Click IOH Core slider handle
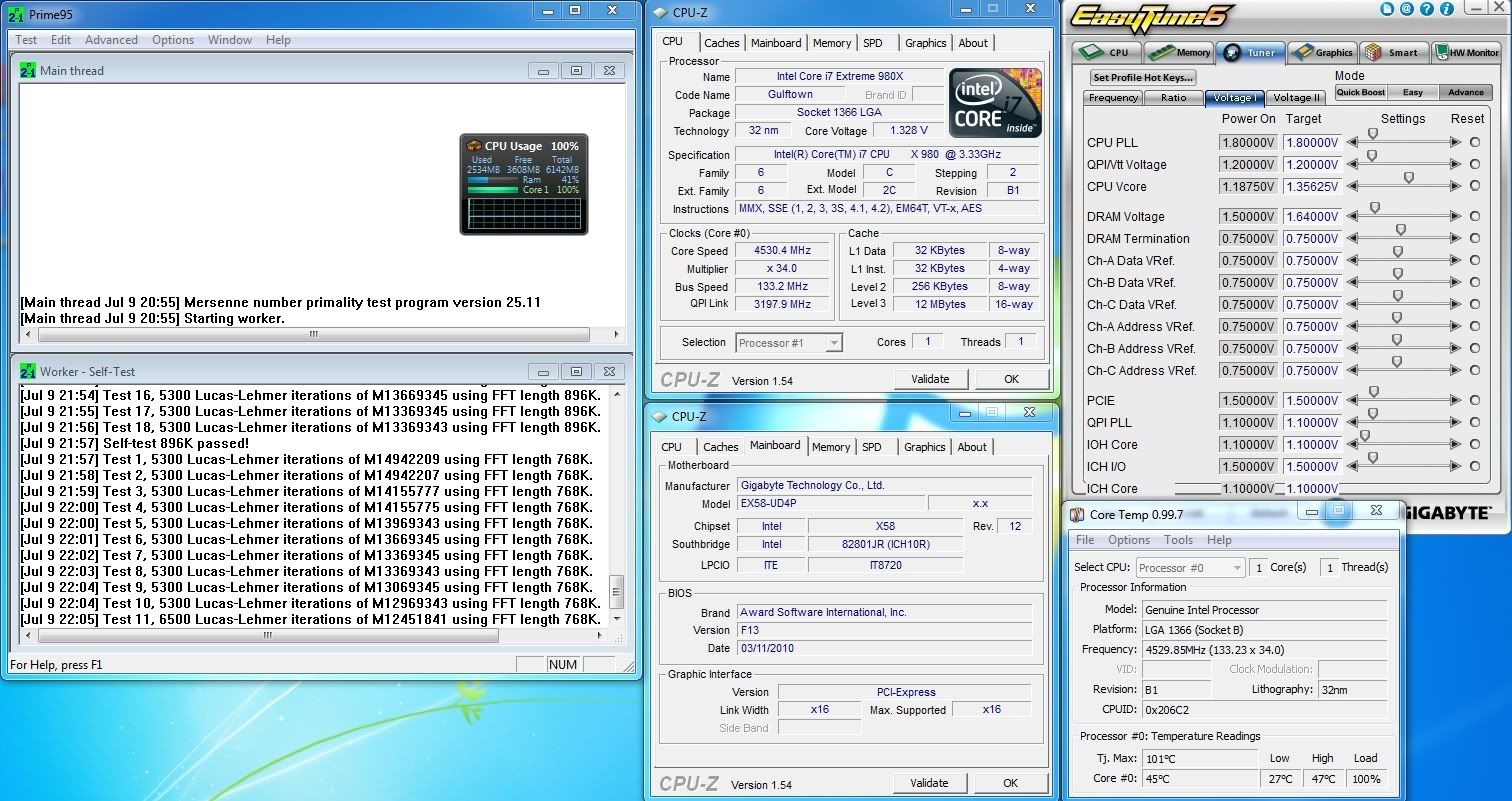 (1364, 436)
